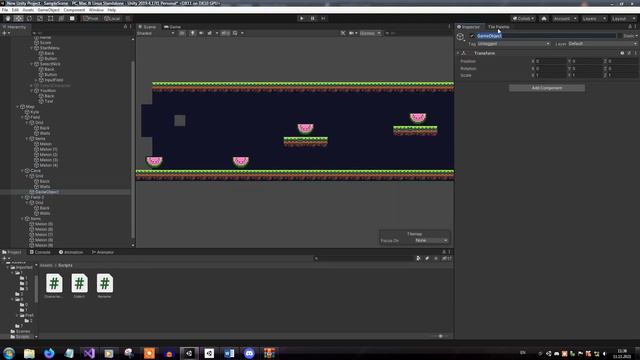Click the Position X field
The height and width of the screenshot is (360, 640).
551,61
